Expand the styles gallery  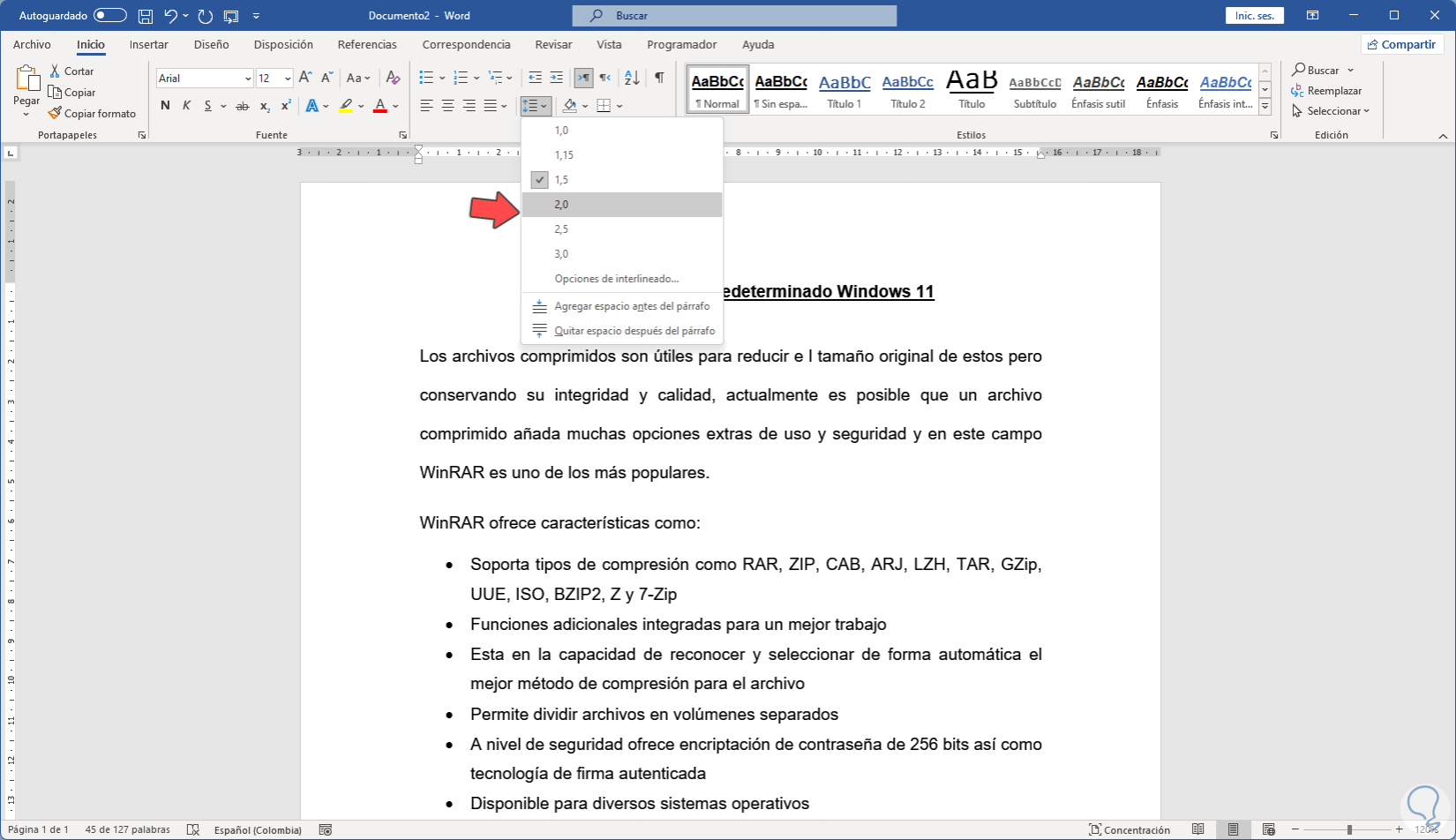[x=1265, y=107]
